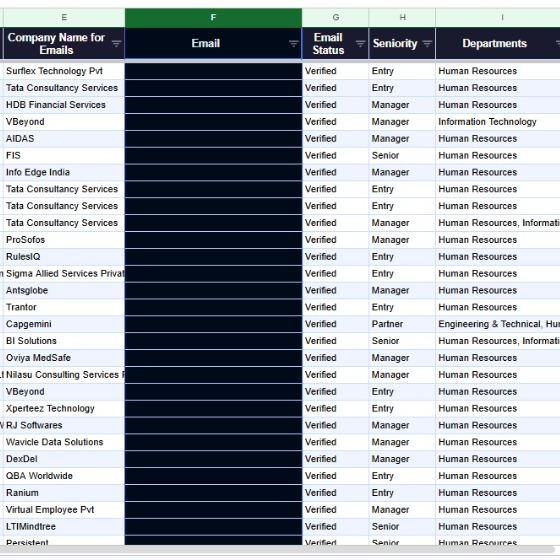This screenshot has width=560, height=560.
Task: Select Information Technology department cell
Action: (x=498, y=122)
